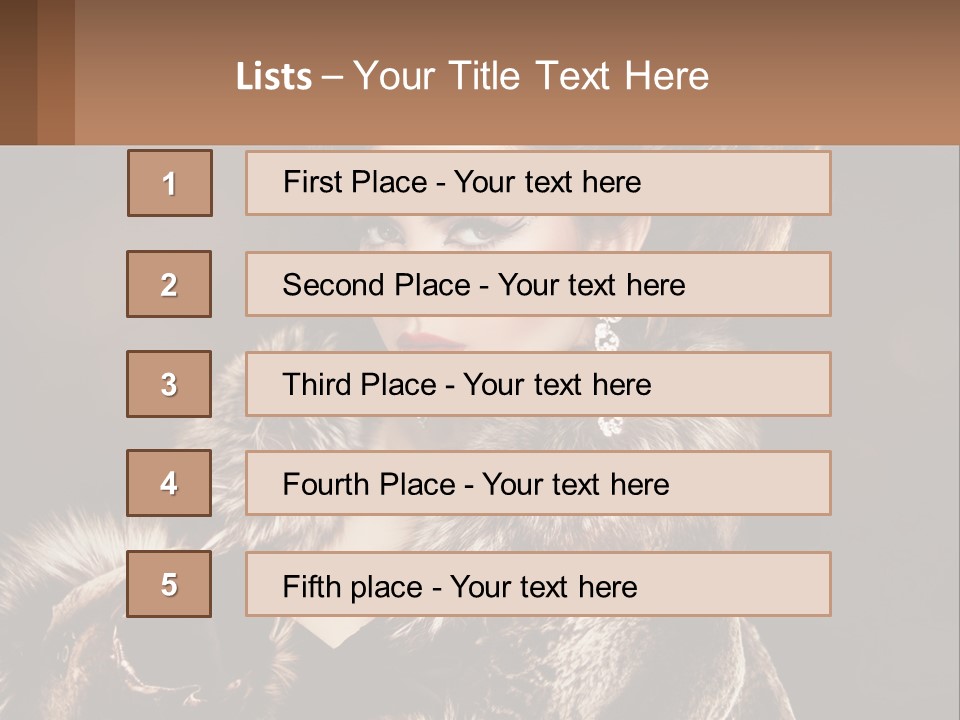Click the bold word Lists in title
This screenshot has height=720, width=960.
pyautogui.click(x=274, y=77)
